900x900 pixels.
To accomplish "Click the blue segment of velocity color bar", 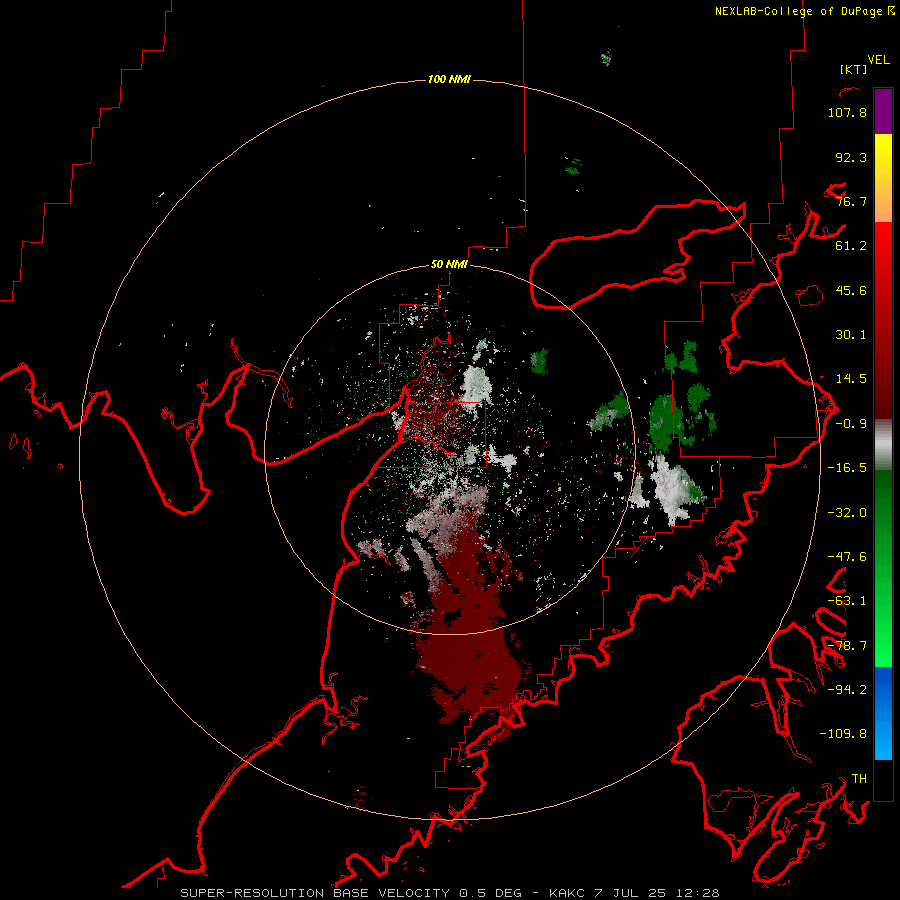I will (x=883, y=713).
